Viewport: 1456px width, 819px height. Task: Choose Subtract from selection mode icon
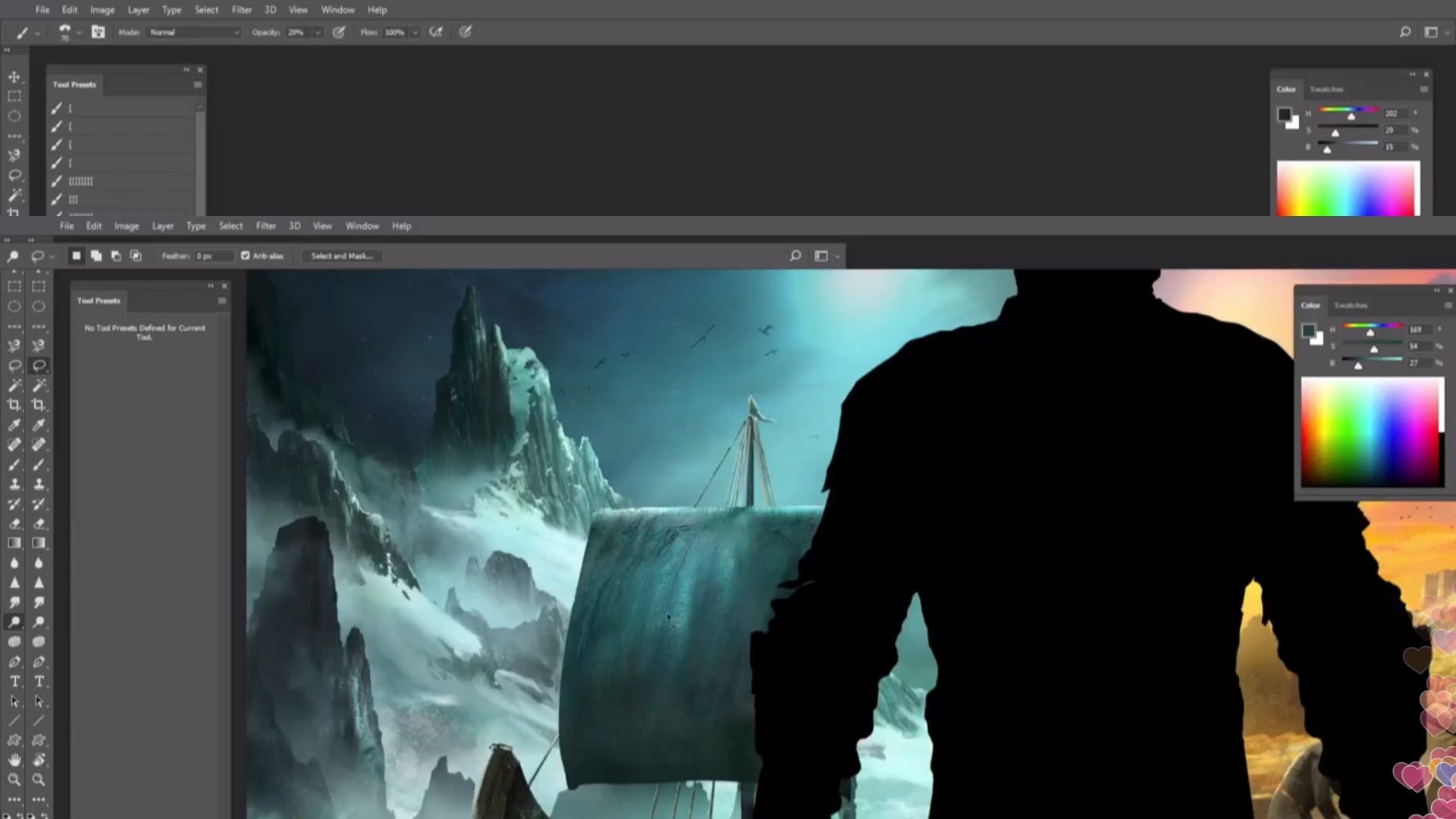[116, 256]
